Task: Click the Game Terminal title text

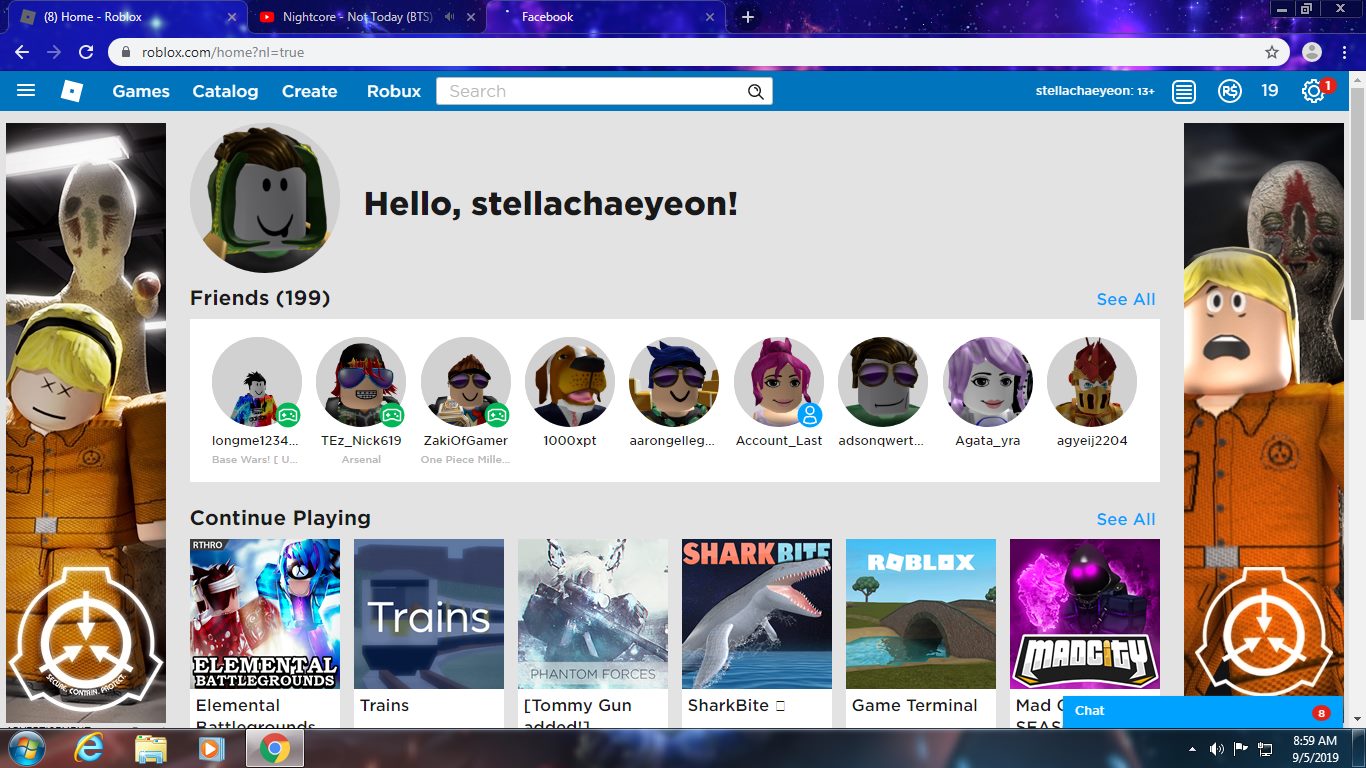Action: click(915, 705)
